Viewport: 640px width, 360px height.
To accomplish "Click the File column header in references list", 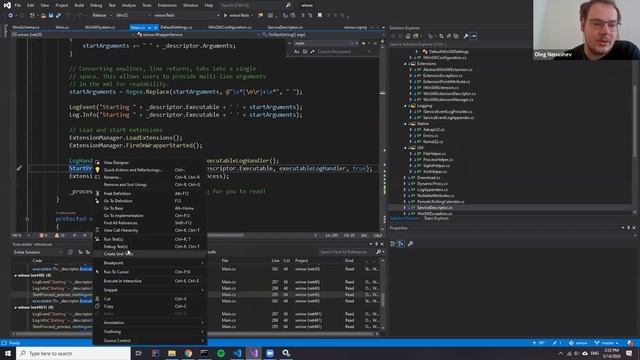I will point(225,260).
